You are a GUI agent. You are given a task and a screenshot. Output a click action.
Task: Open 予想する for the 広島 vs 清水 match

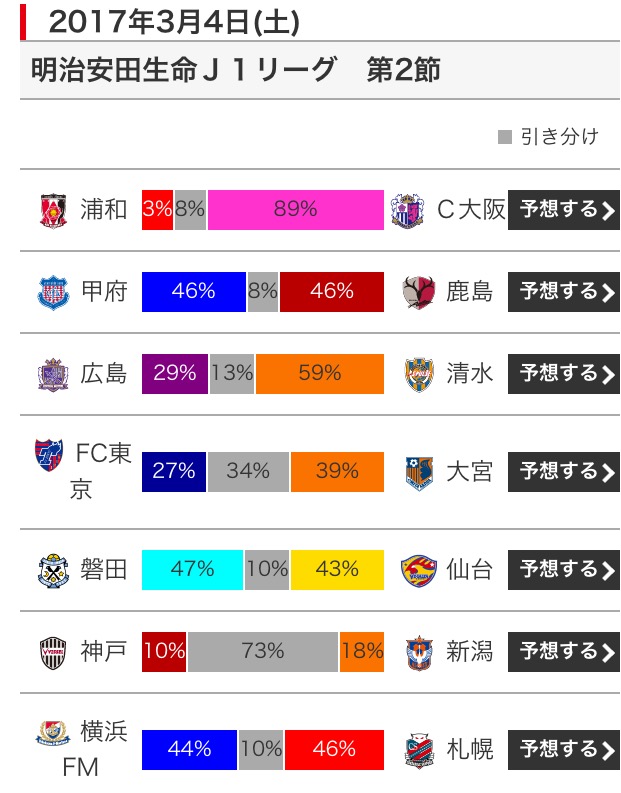pyautogui.click(x=564, y=374)
